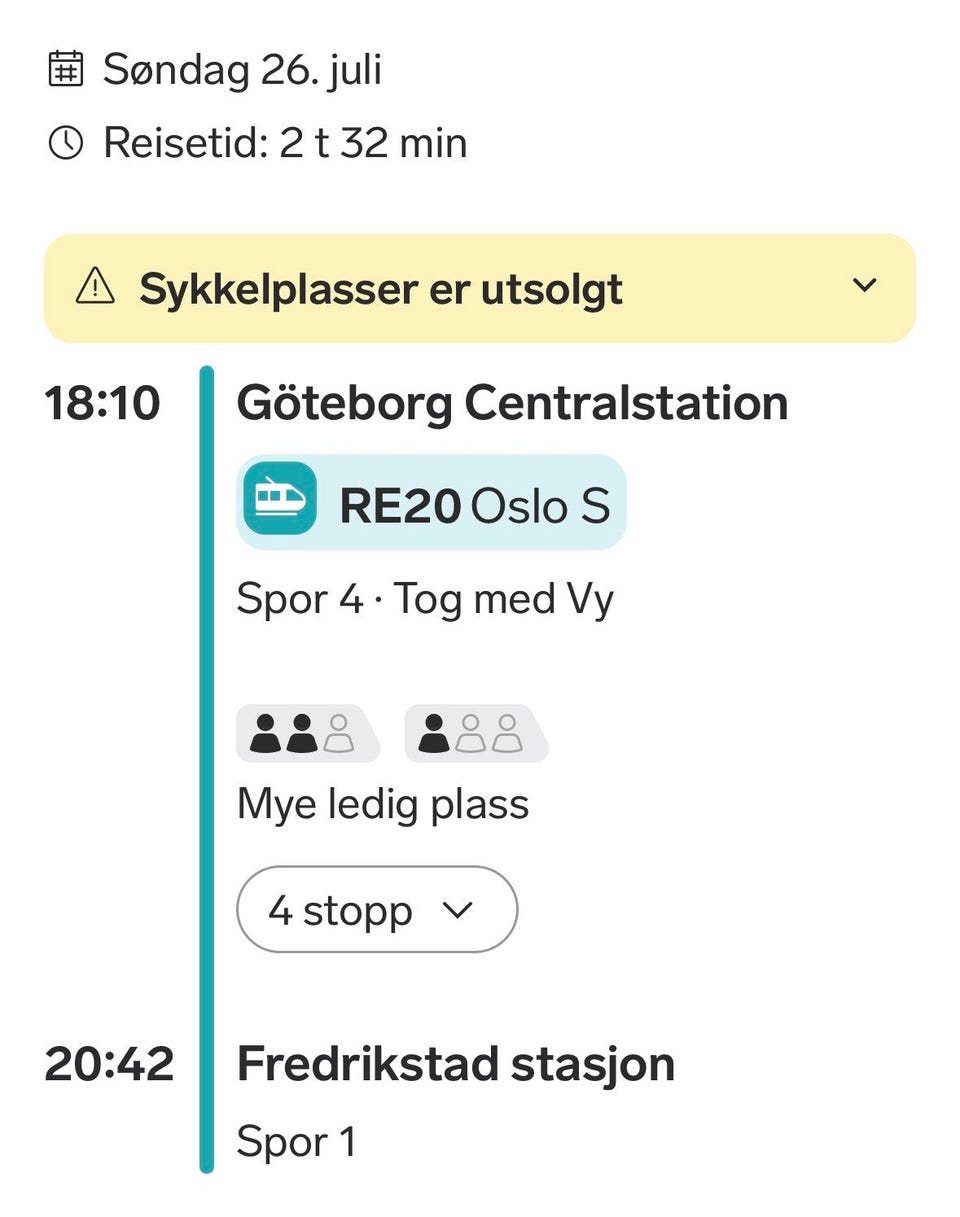The width and height of the screenshot is (960, 1217).
Task: Click the chevron inside the 4 stopp pill
Action: tap(457, 910)
